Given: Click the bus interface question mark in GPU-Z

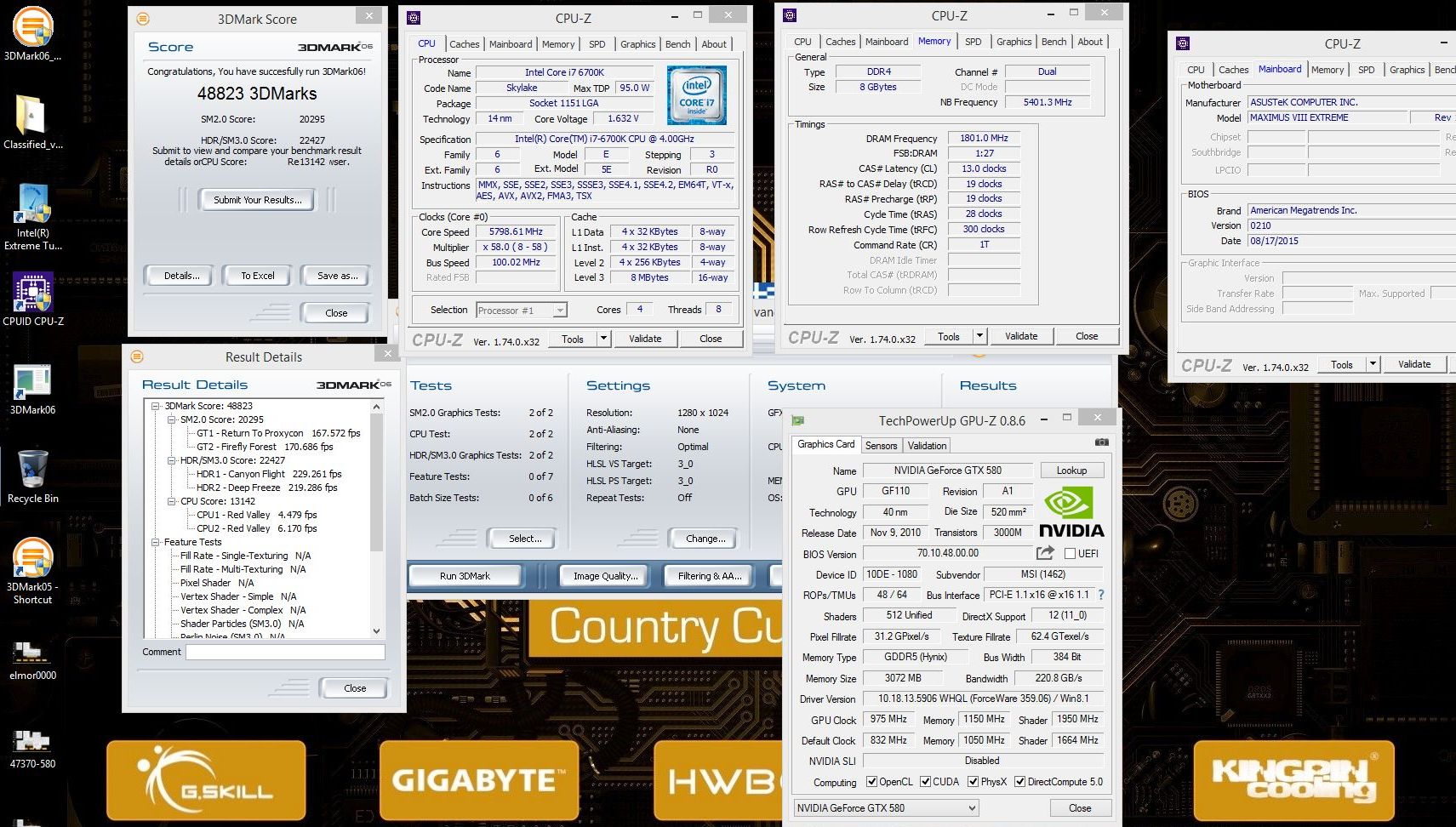Looking at the screenshot, I should (1101, 595).
